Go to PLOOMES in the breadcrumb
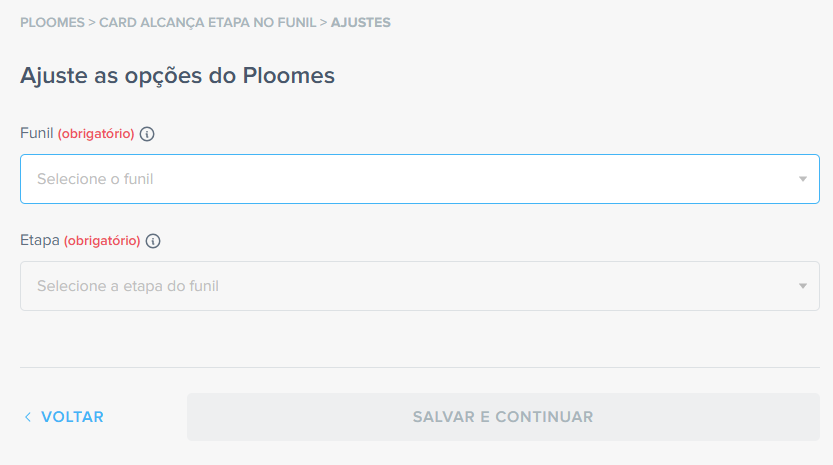The width and height of the screenshot is (833, 465). [52, 22]
